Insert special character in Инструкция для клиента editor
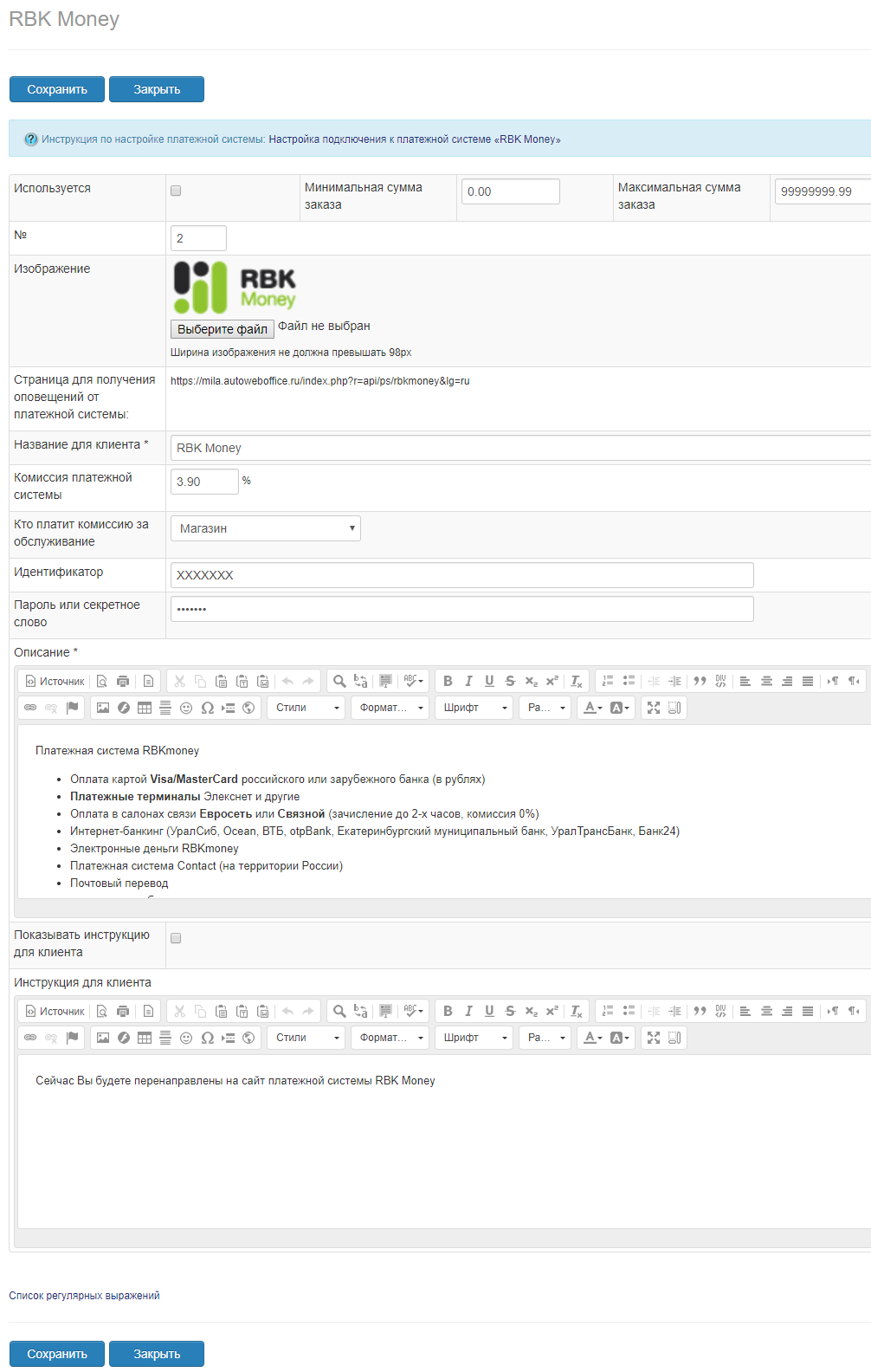 207,1038
